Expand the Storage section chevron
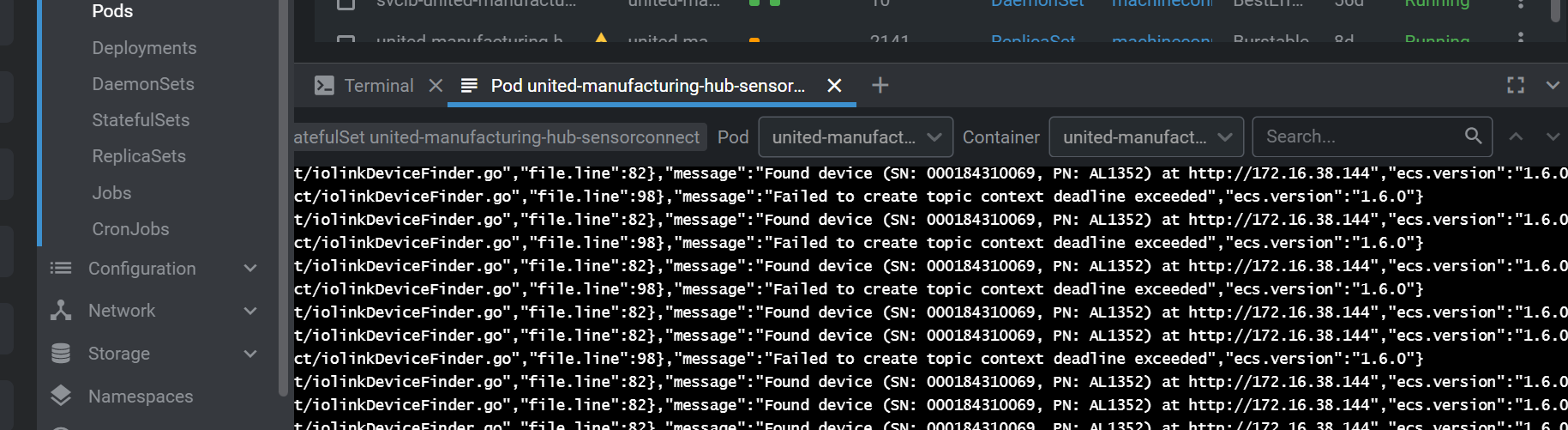The height and width of the screenshot is (430, 1568). (x=250, y=354)
